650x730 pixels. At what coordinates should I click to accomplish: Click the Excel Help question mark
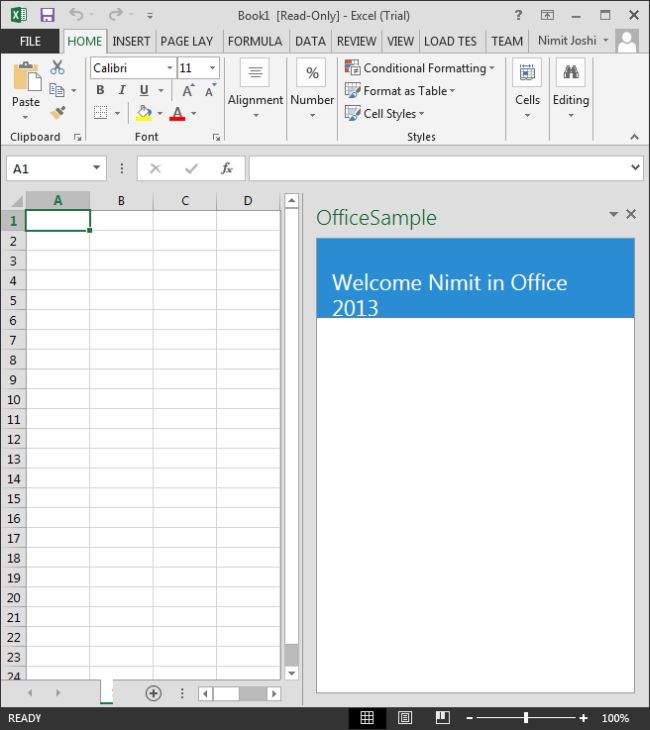tap(518, 15)
